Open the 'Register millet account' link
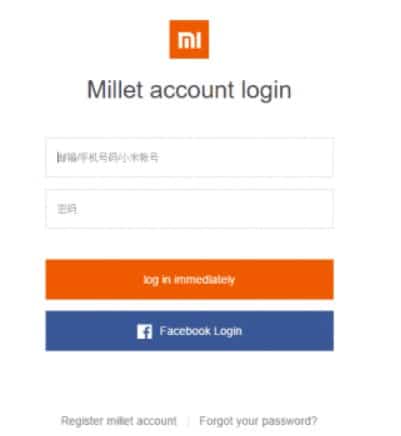 119,421
